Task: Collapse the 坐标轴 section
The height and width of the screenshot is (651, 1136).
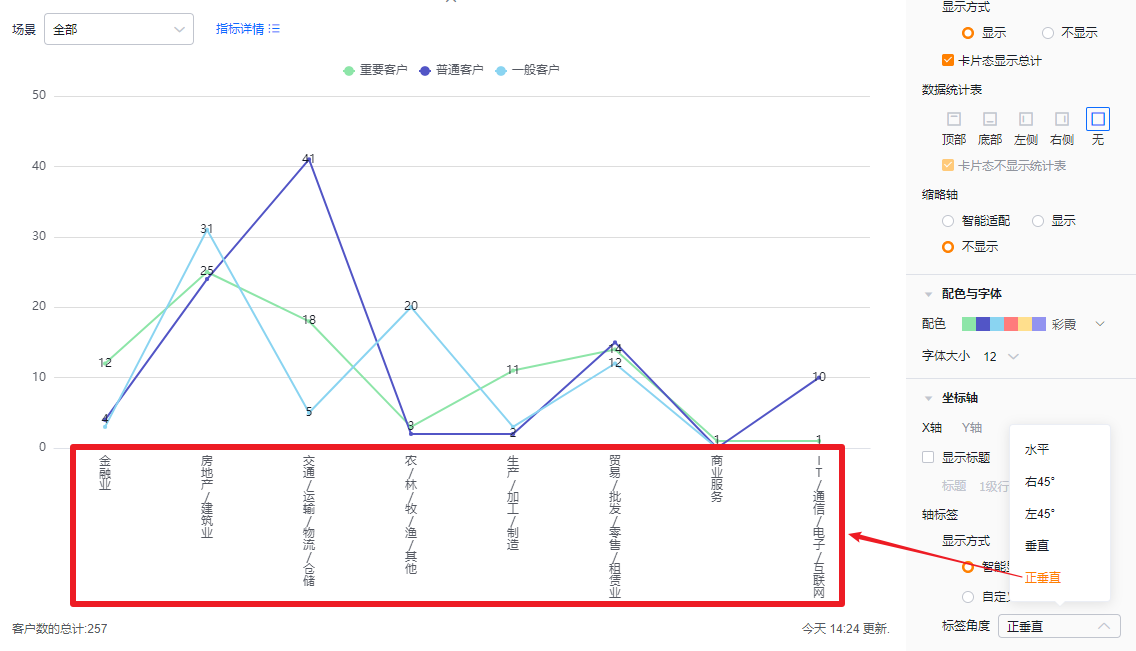Action: [x=928, y=398]
